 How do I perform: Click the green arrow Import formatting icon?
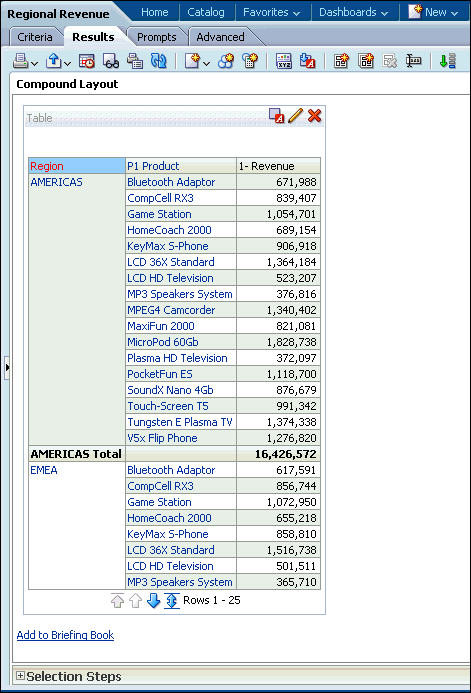pyautogui.click(x=448, y=61)
